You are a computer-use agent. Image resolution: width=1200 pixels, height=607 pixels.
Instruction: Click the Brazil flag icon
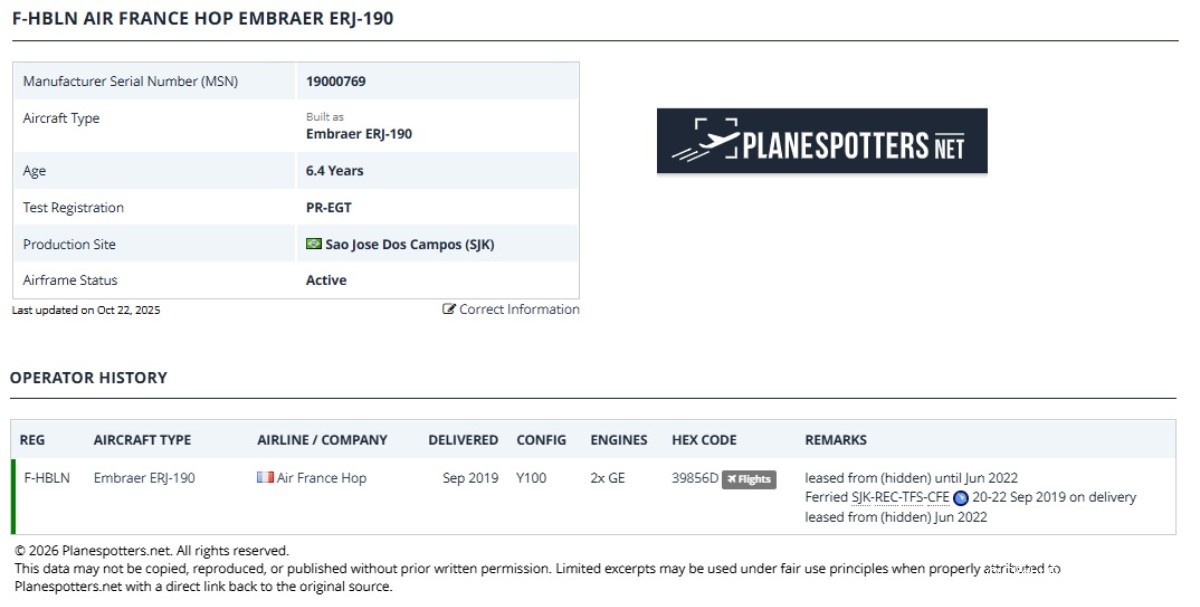313,244
